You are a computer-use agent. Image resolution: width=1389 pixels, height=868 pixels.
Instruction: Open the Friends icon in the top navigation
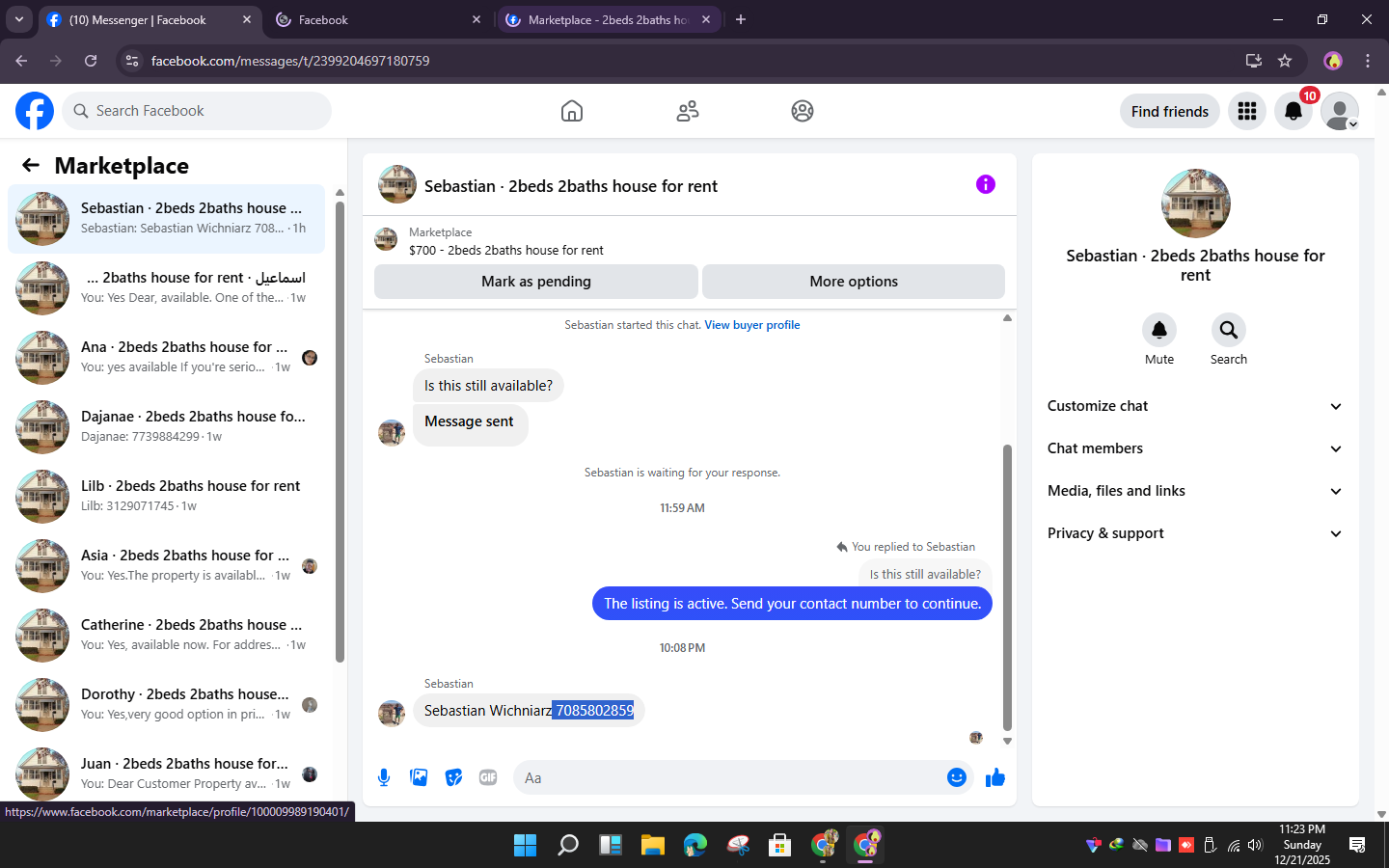[x=688, y=111]
